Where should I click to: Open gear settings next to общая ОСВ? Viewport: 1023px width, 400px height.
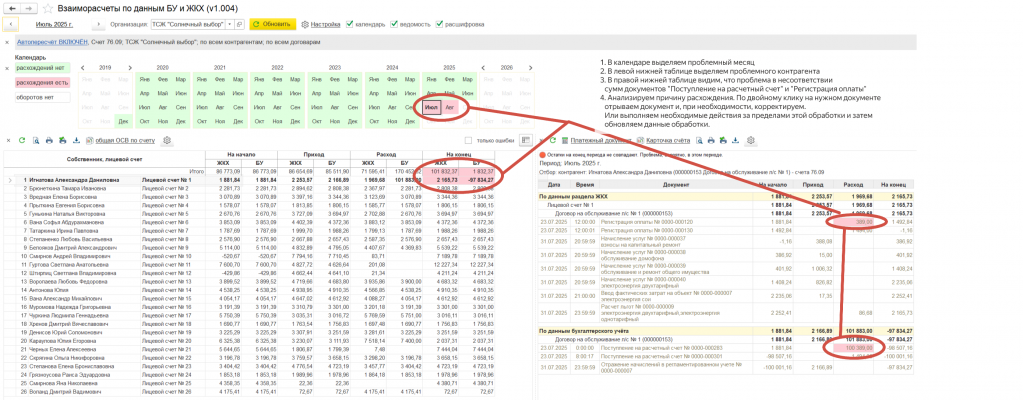[x=167, y=141]
